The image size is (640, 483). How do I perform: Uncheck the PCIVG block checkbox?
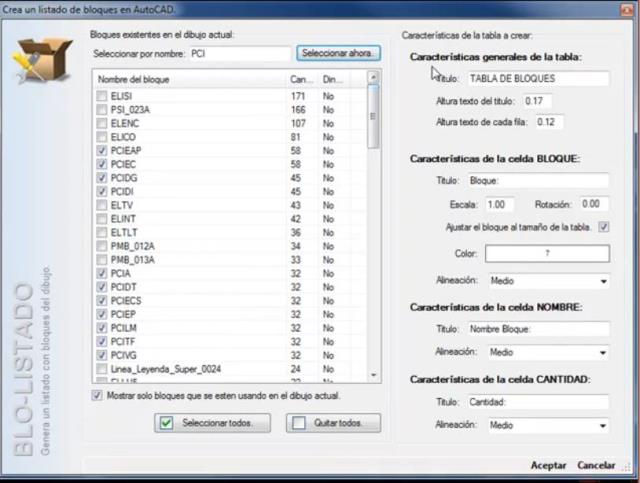(102, 355)
